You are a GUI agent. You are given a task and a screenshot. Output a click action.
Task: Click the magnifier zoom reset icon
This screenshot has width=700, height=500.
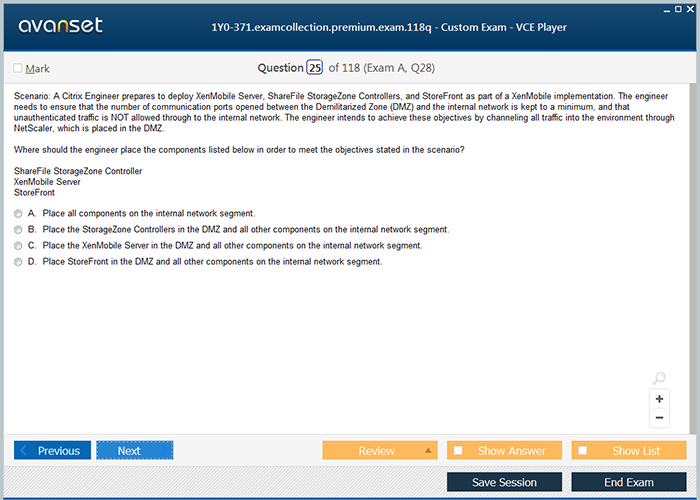659,378
